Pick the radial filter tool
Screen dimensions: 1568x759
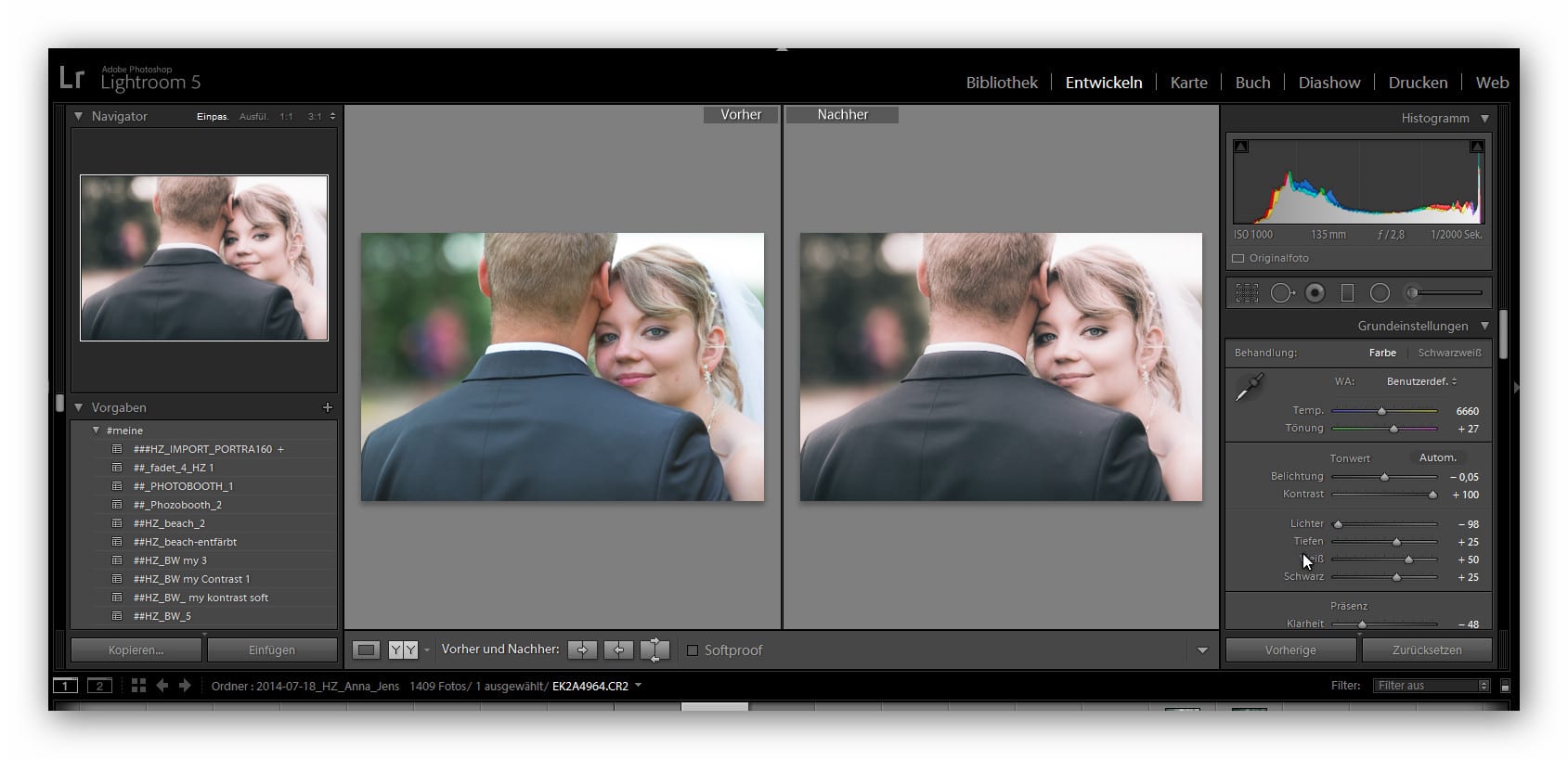click(x=1380, y=293)
